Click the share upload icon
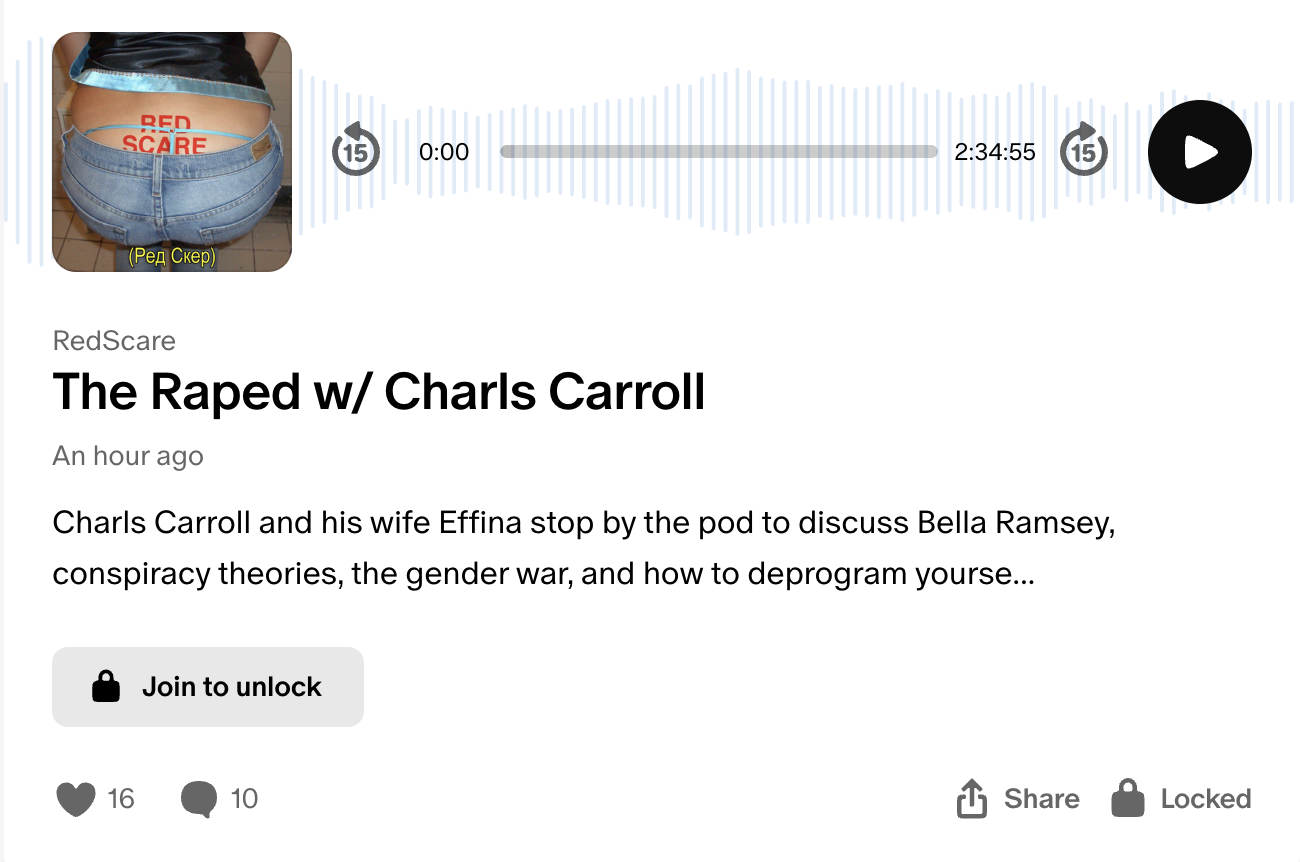The height and width of the screenshot is (862, 1300). pos(972,798)
